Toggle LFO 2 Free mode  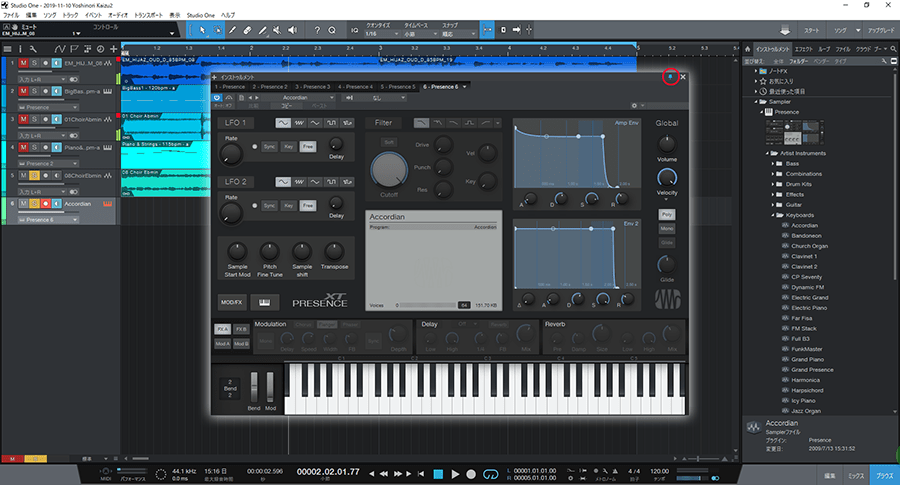(308, 205)
